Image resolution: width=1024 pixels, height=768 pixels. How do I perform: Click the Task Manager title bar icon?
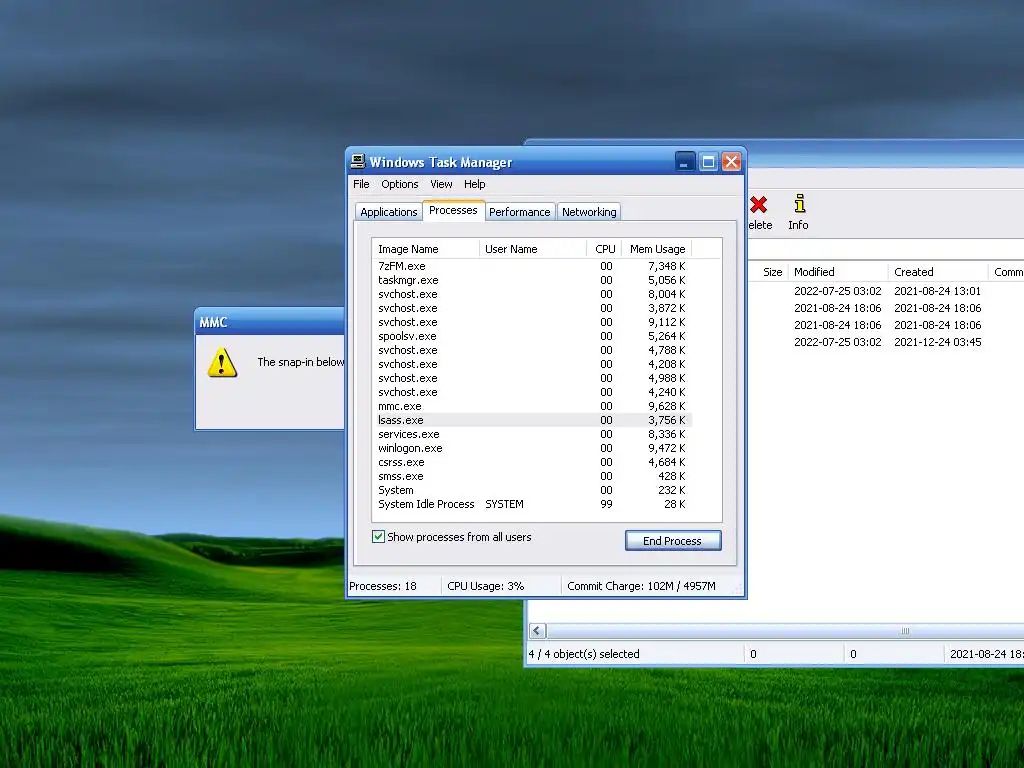(357, 161)
